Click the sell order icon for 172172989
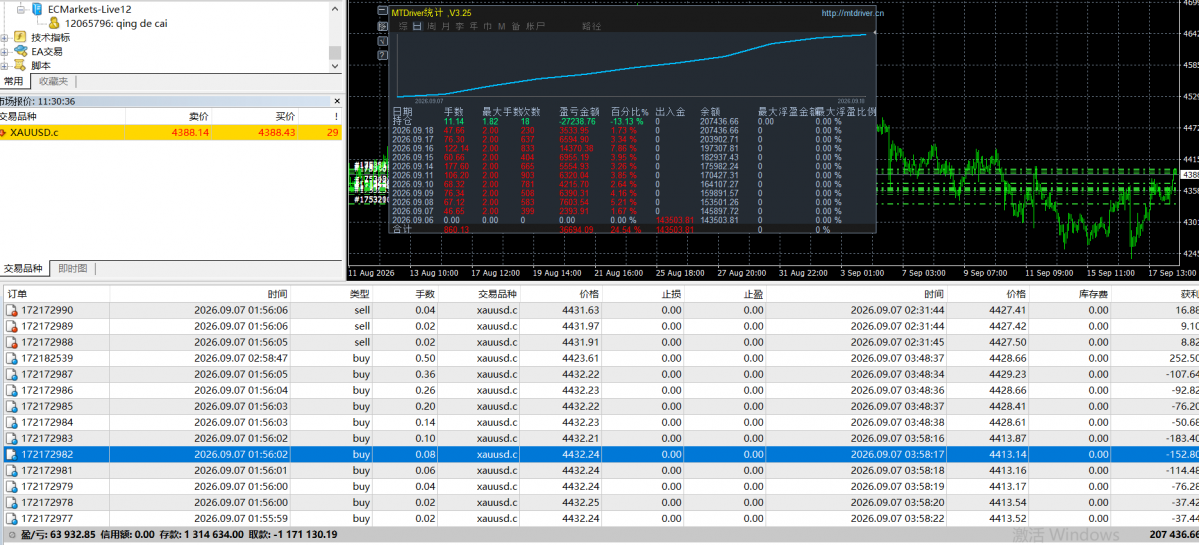The height and width of the screenshot is (545, 1199). coord(11,326)
